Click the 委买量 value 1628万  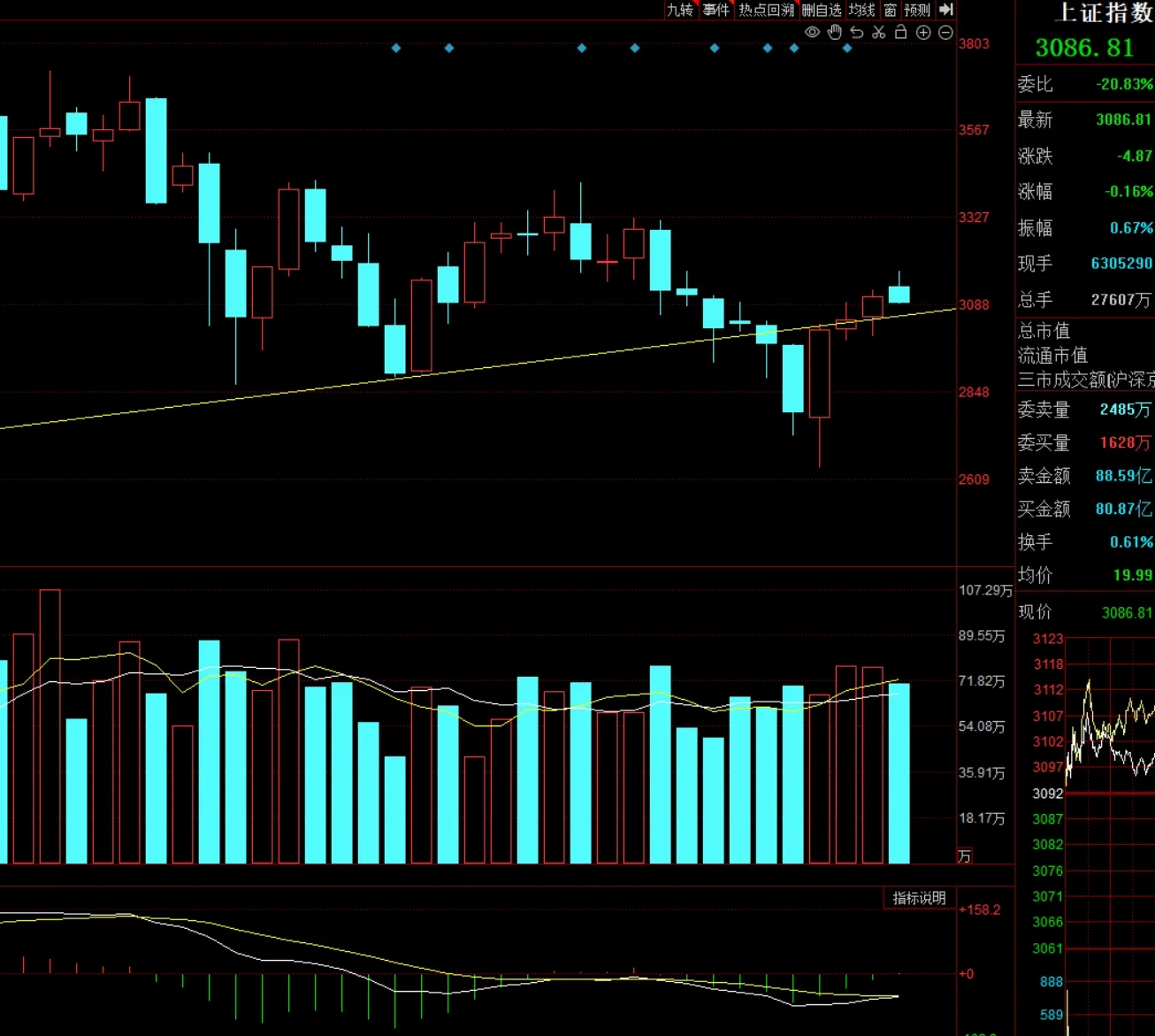coord(1126,442)
